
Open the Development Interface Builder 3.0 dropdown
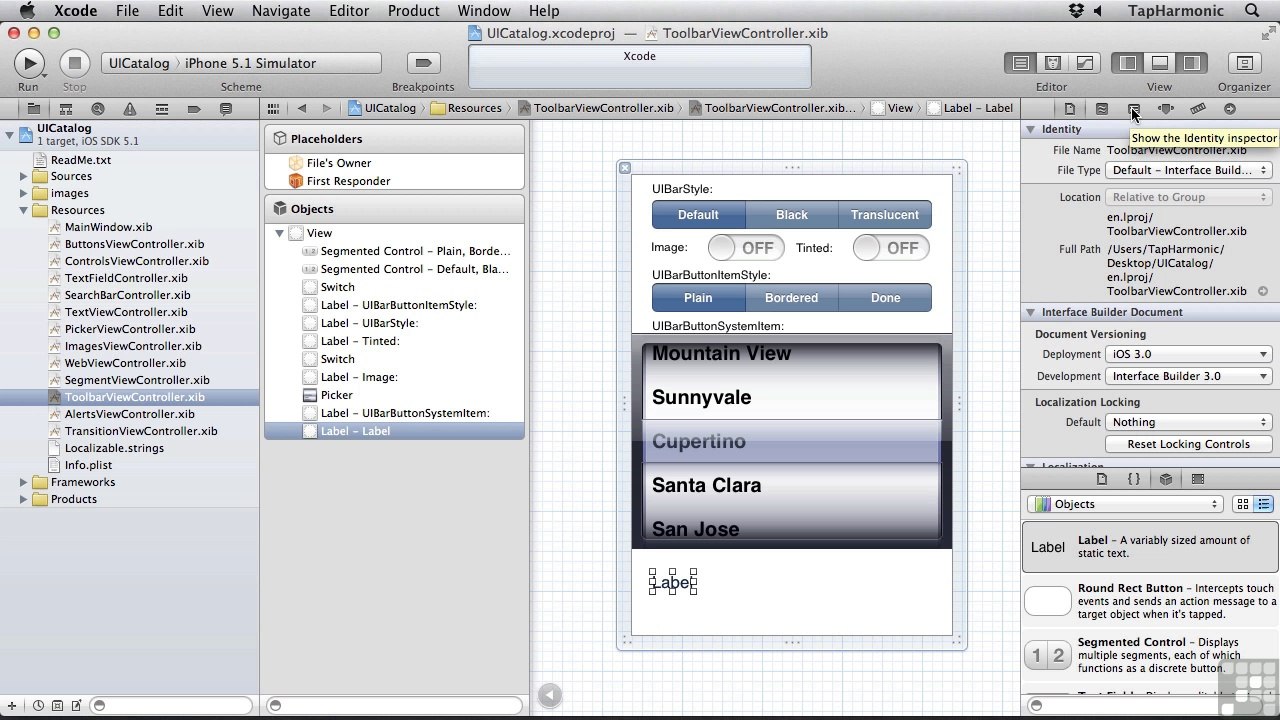[x=1188, y=376]
